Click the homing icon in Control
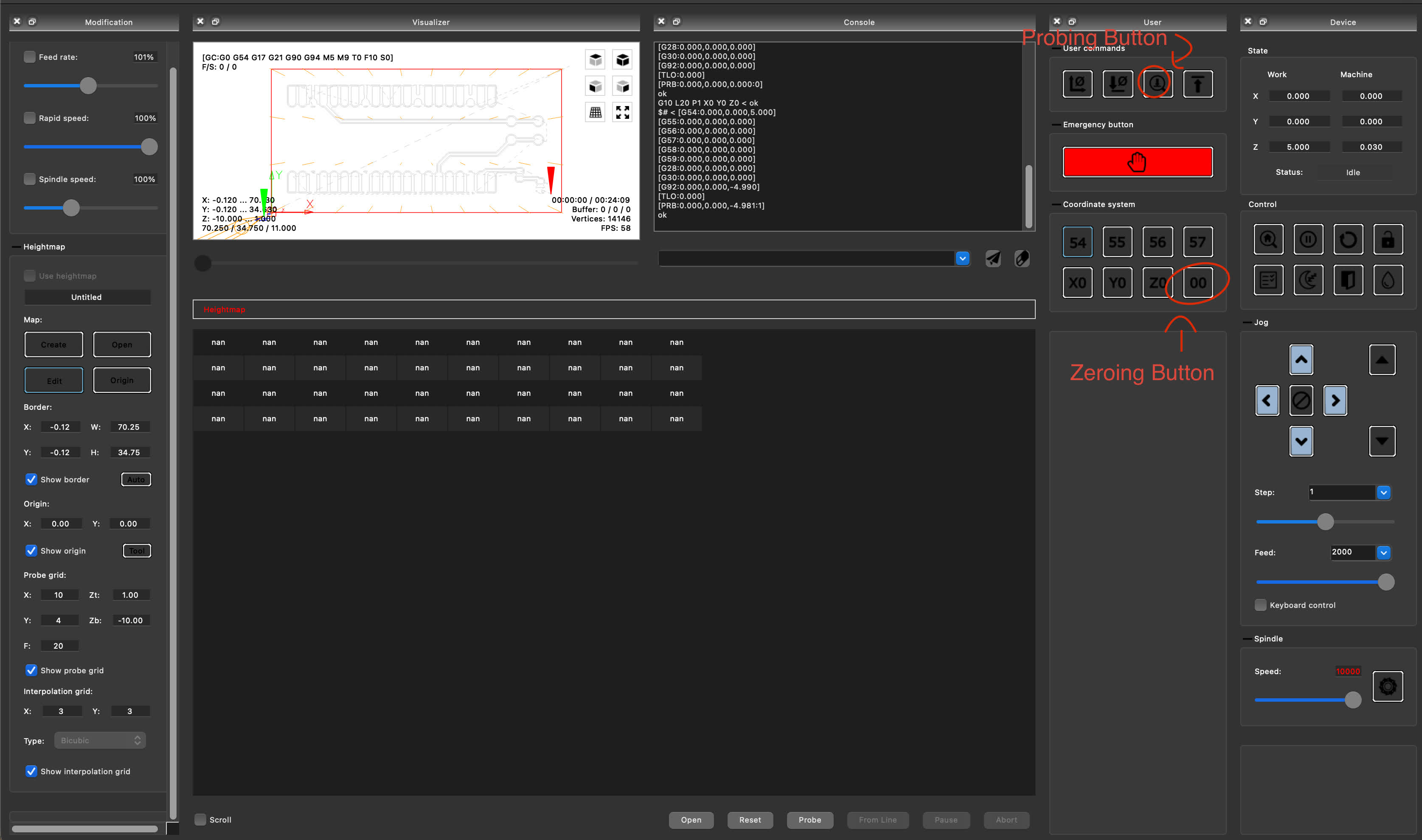Image resolution: width=1422 pixels, height=840 pixels. coord(1268,240)
